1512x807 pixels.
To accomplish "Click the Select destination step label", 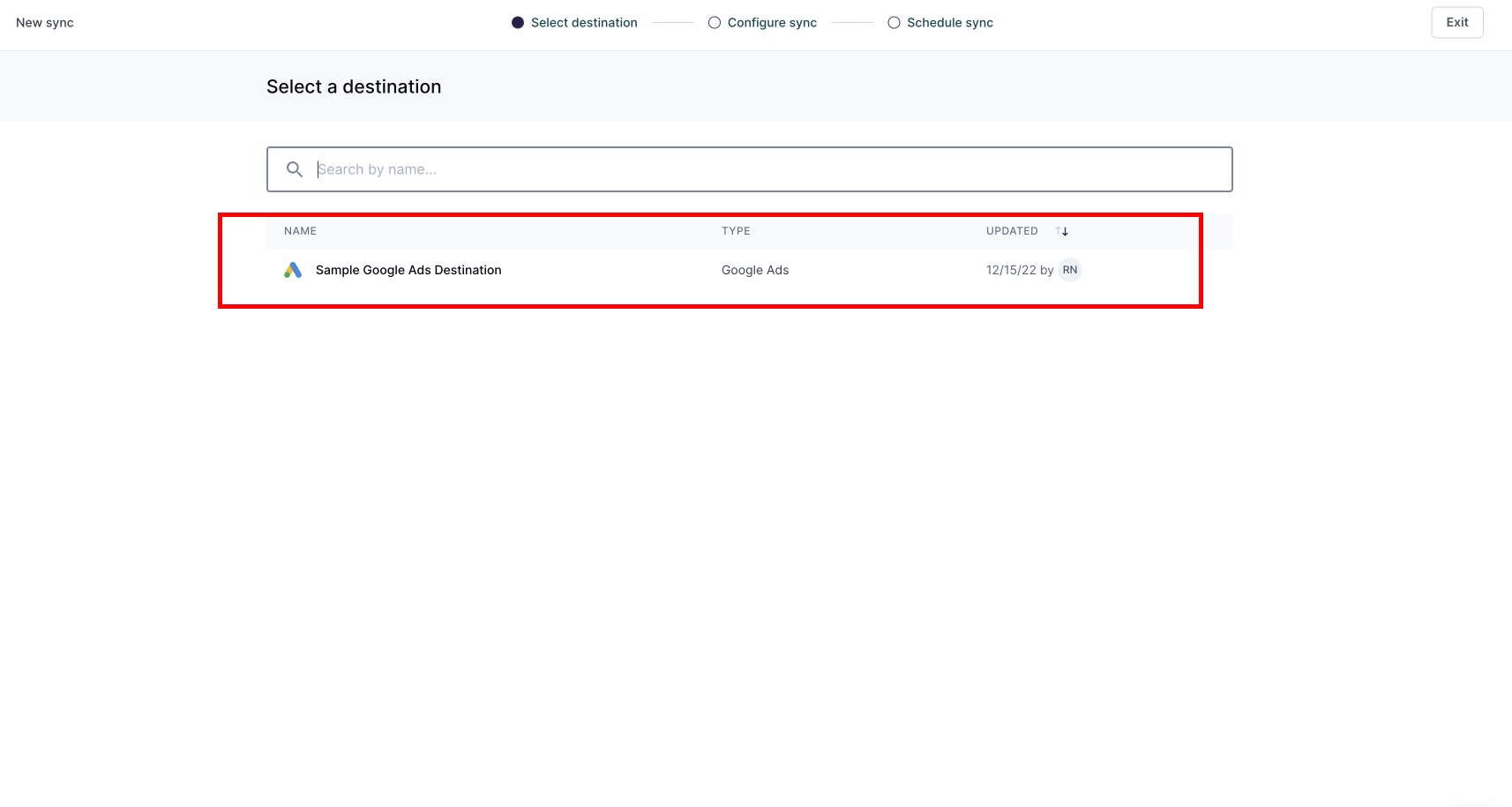I will (x=584, y=22).
